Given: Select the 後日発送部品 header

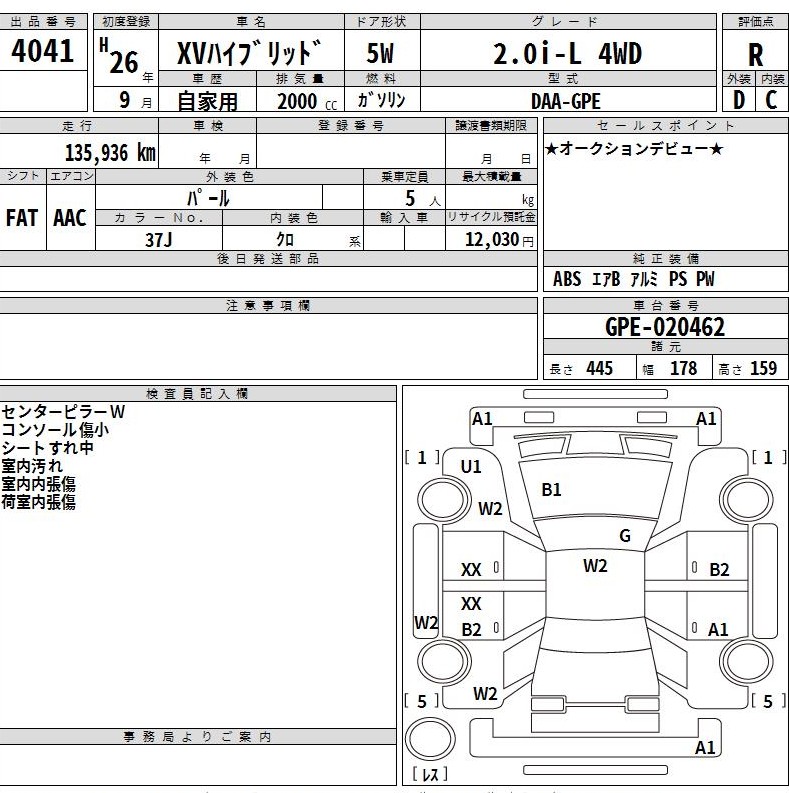Looking at the screenshot, I should click(268, 259).
